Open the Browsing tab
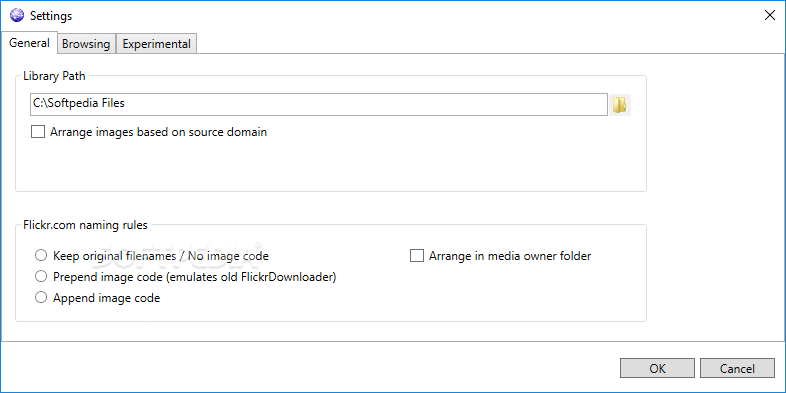The height and width of the screenshot is (393, 786). 86,44
